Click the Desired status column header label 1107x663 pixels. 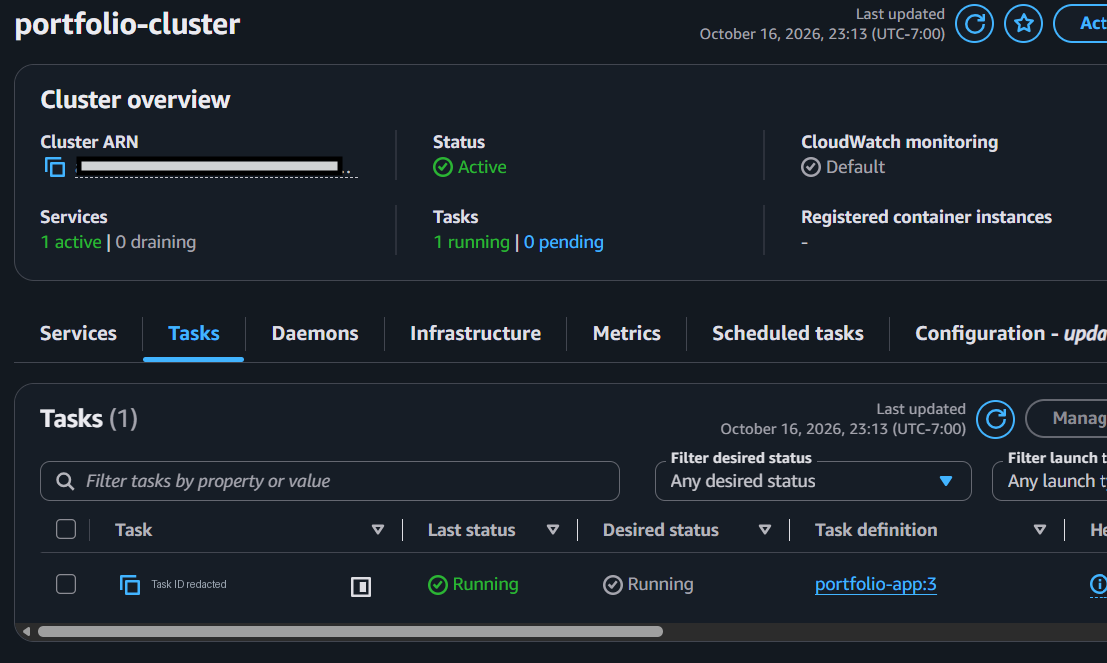(x=661, y=530)
